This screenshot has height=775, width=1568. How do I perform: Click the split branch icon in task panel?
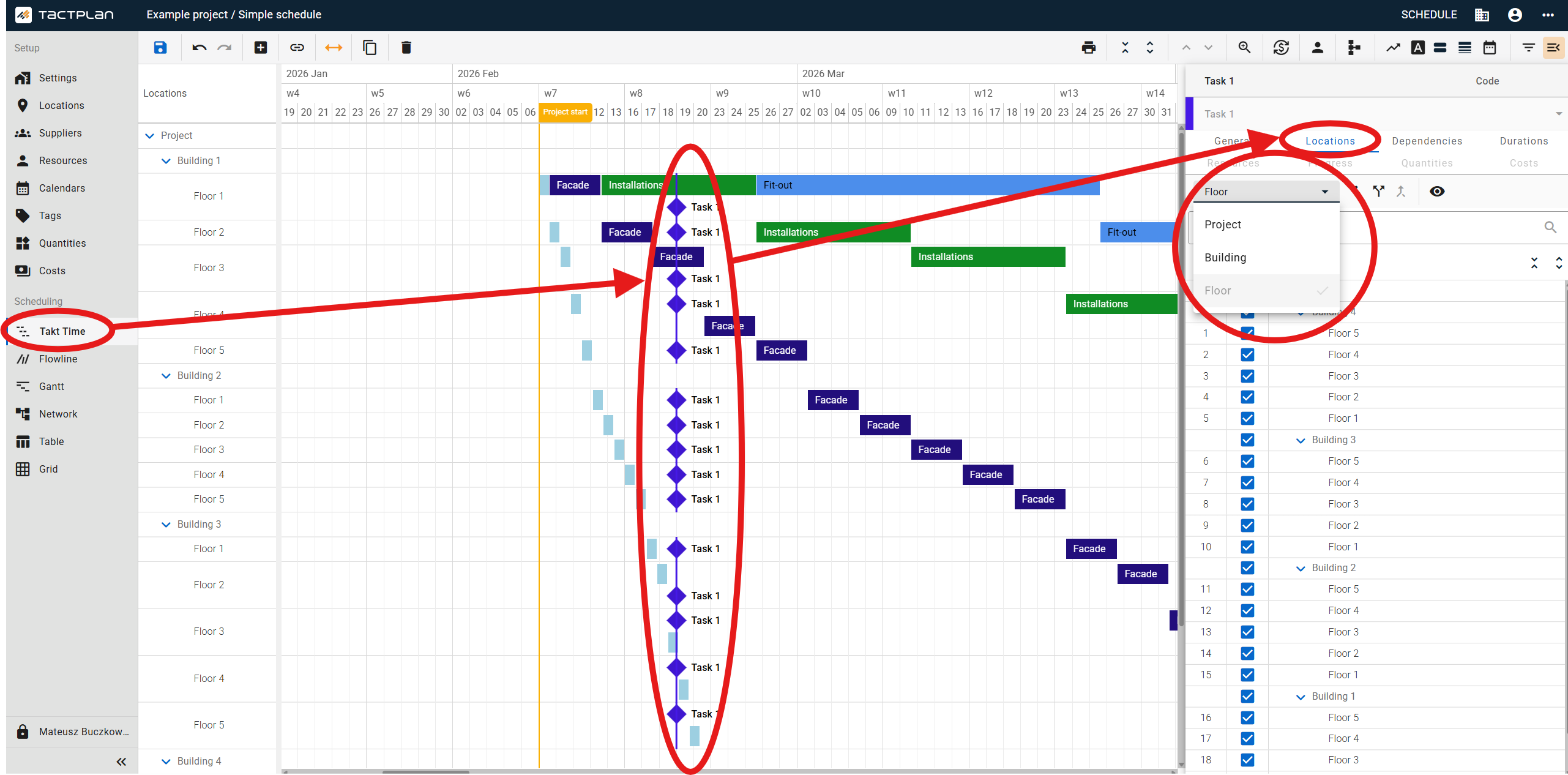[x=1378, y=192]
